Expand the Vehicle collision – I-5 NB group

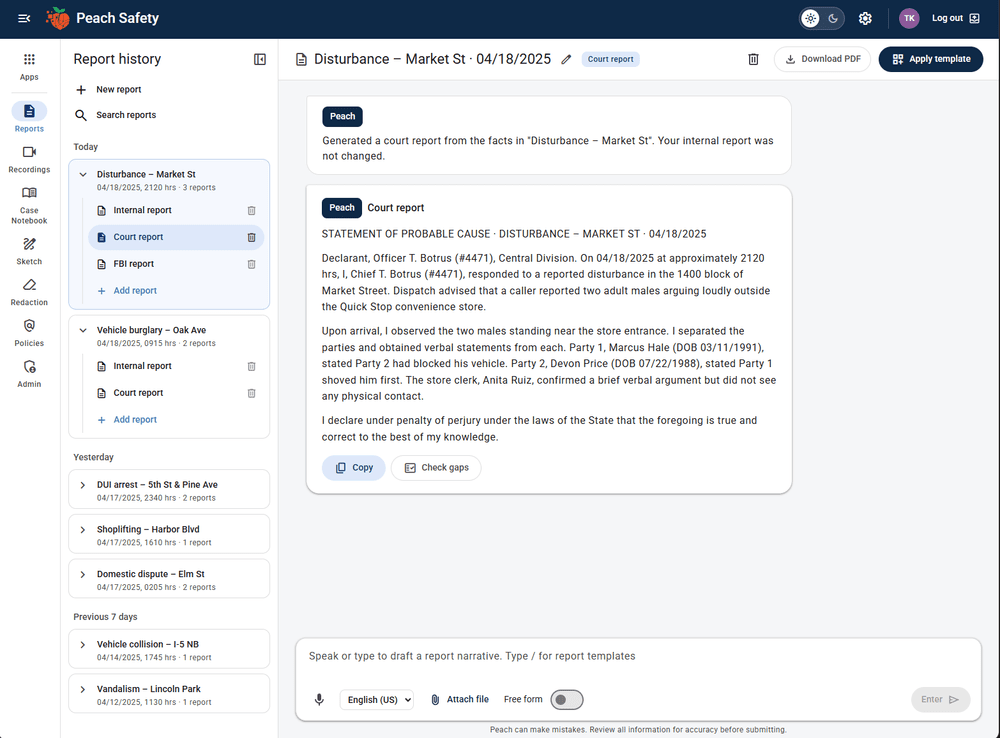click(x=83, y=644)
